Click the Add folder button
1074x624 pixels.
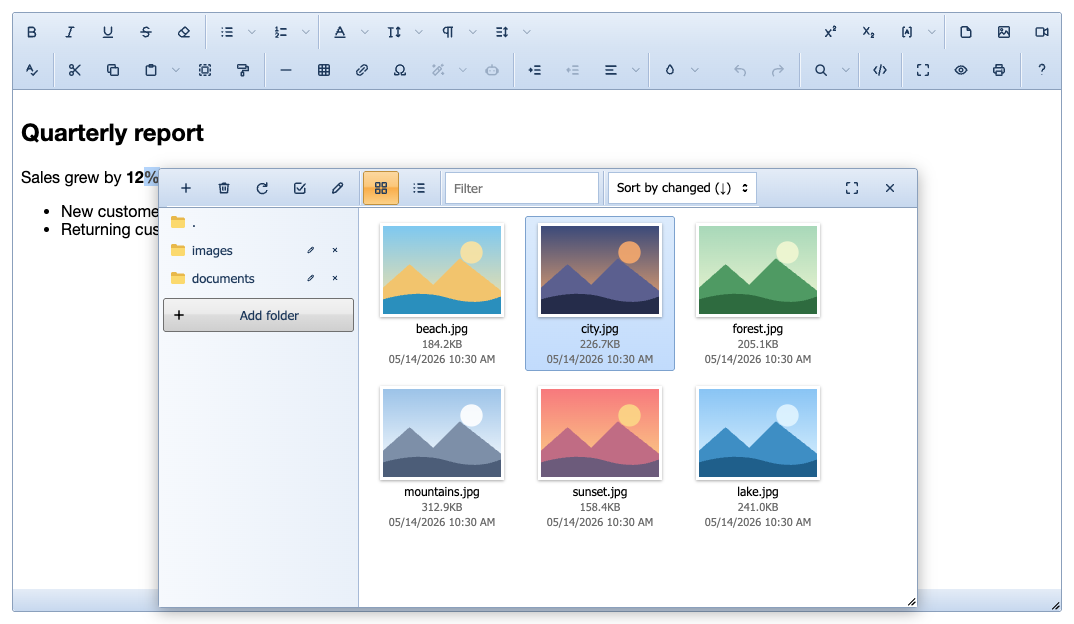click(x=258, y=315)
